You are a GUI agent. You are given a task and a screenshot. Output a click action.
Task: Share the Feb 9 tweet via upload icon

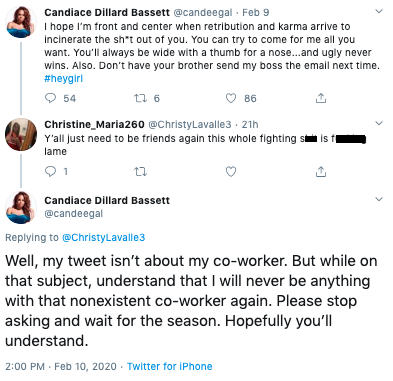321,98
